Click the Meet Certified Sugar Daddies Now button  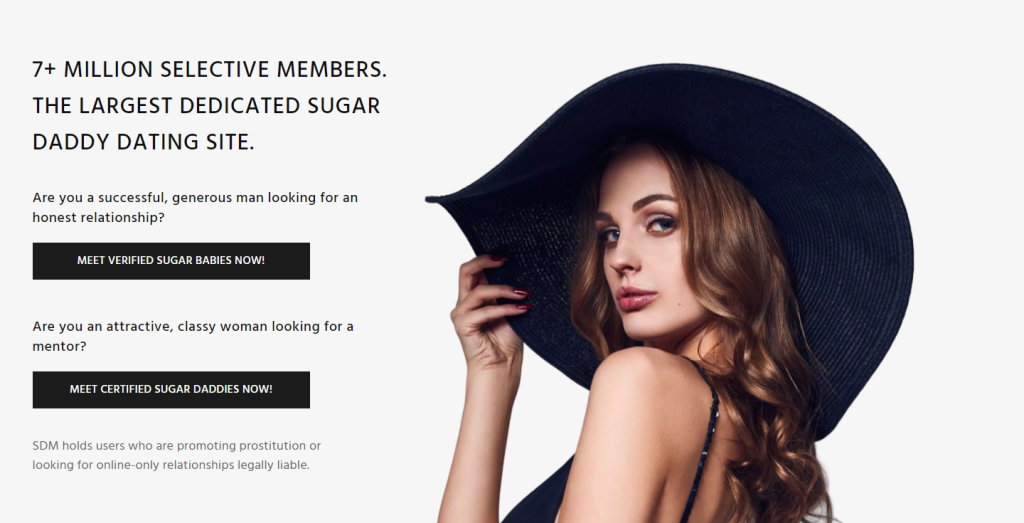pyautogui.click(x=171, y=390)
